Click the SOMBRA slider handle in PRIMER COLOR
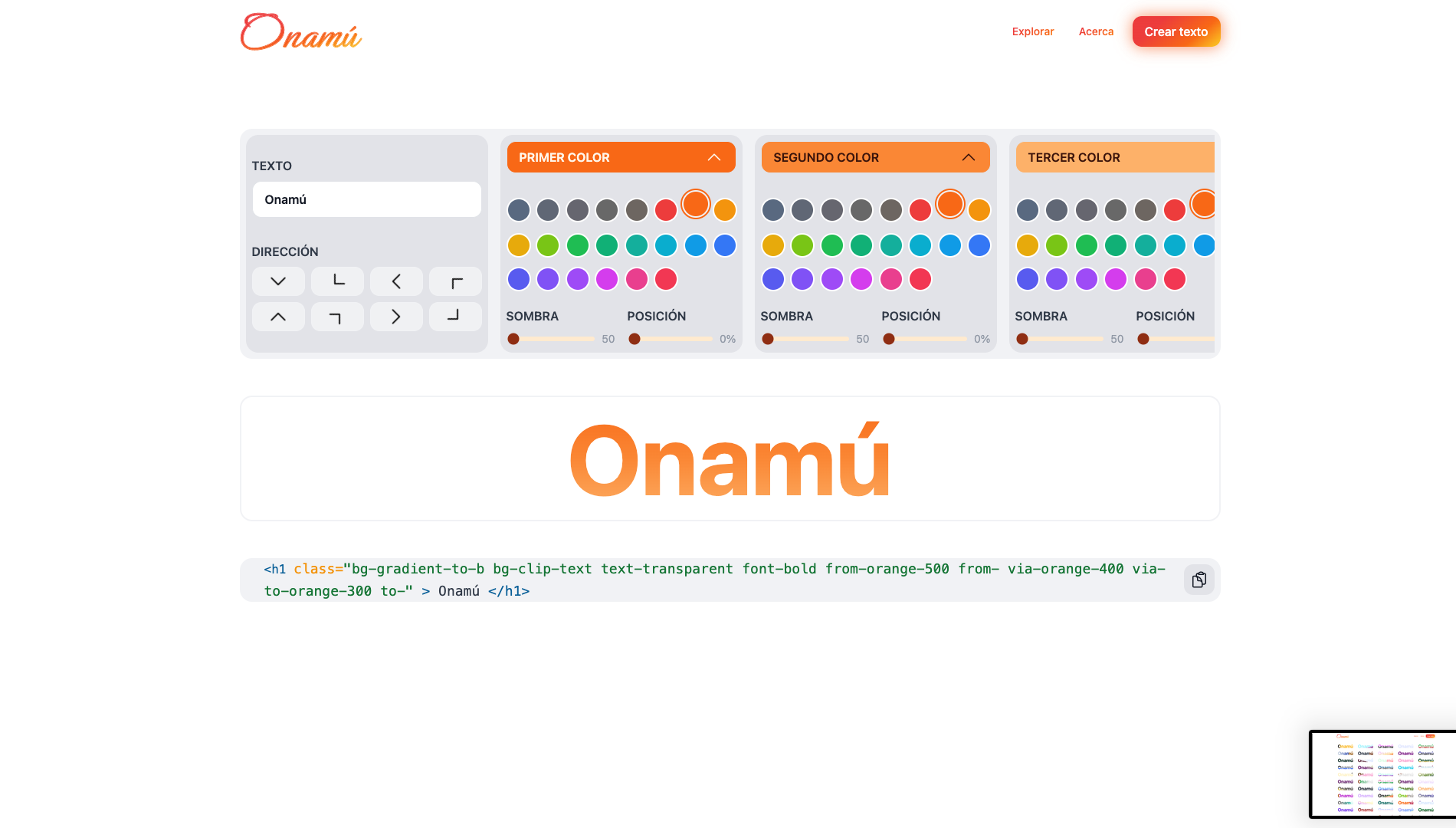Image resolution: width=1456 pixels, height=828 pixels. (x=512, y=338)
